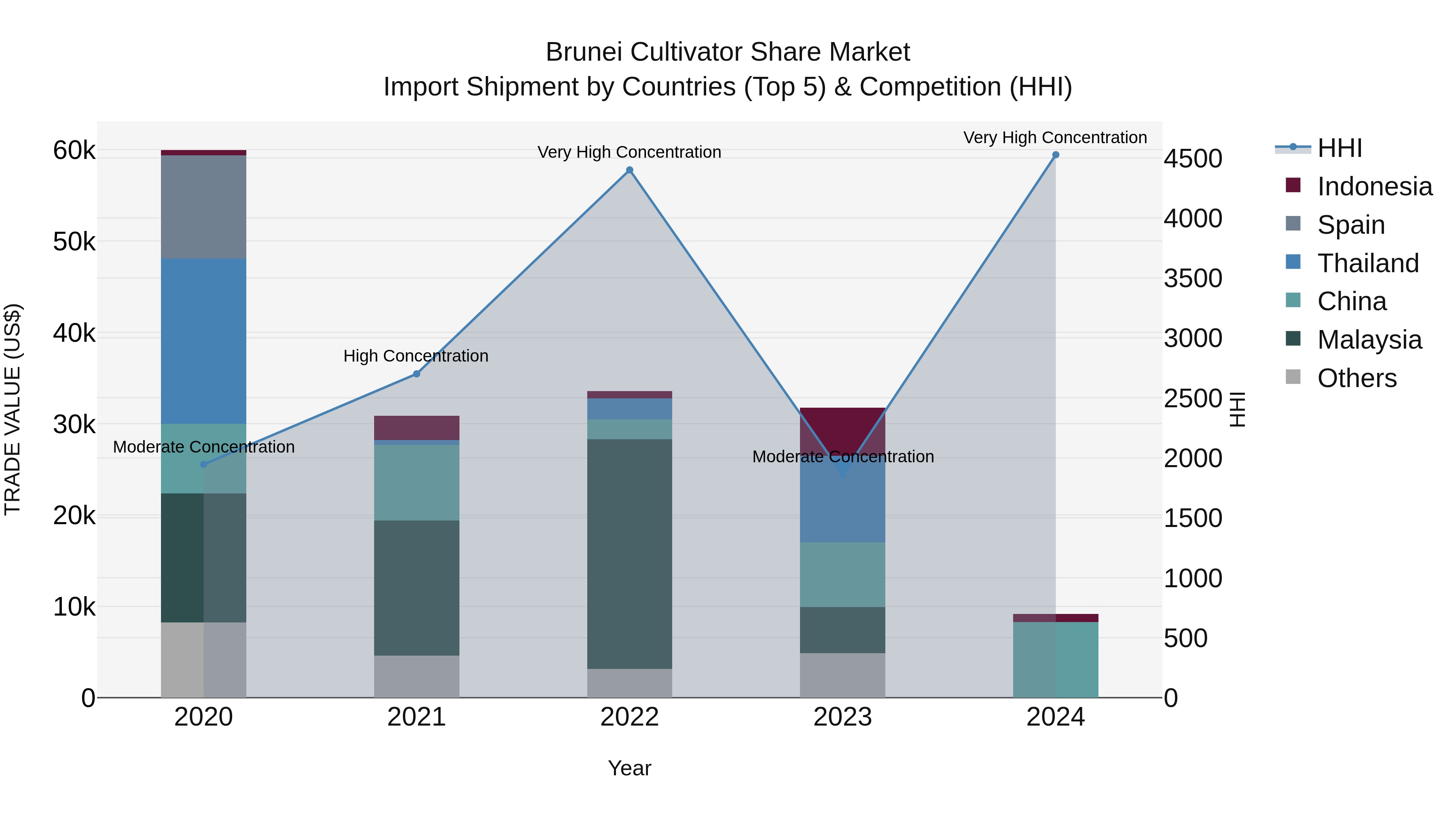The height and width of the screenshot is (819, 1456).
Task: Click the 'Year' x-axis title
Action: [x=630, y=768]
